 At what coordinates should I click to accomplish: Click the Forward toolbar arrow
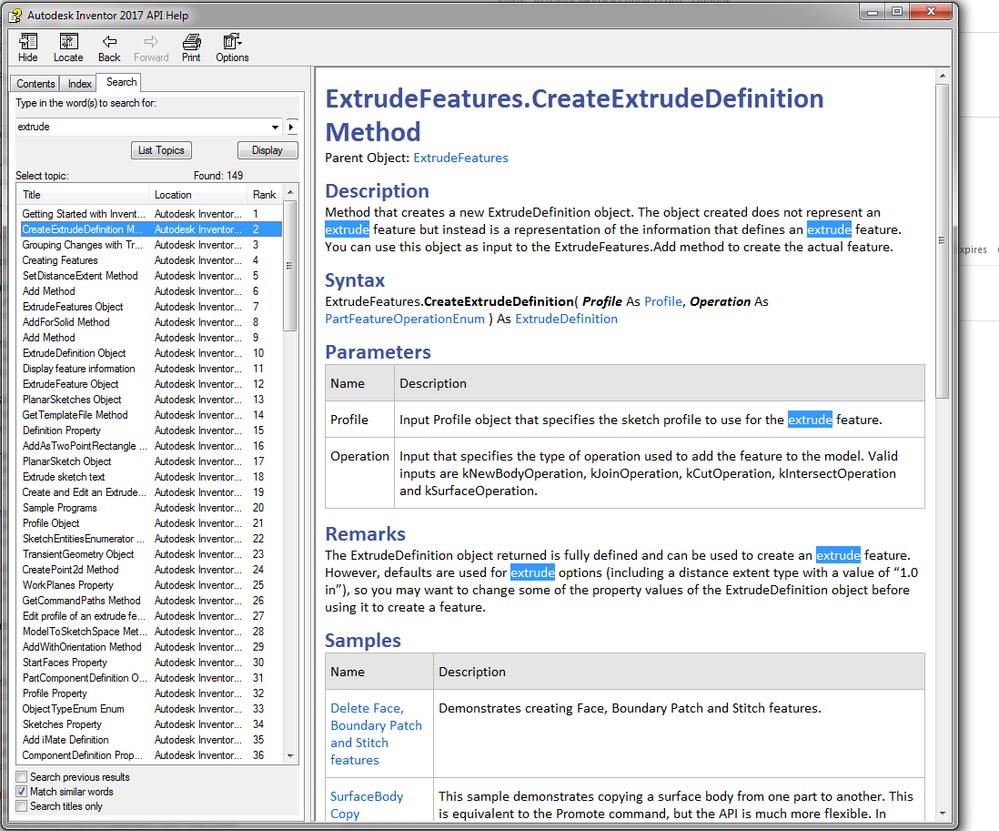tap(151, 48)
